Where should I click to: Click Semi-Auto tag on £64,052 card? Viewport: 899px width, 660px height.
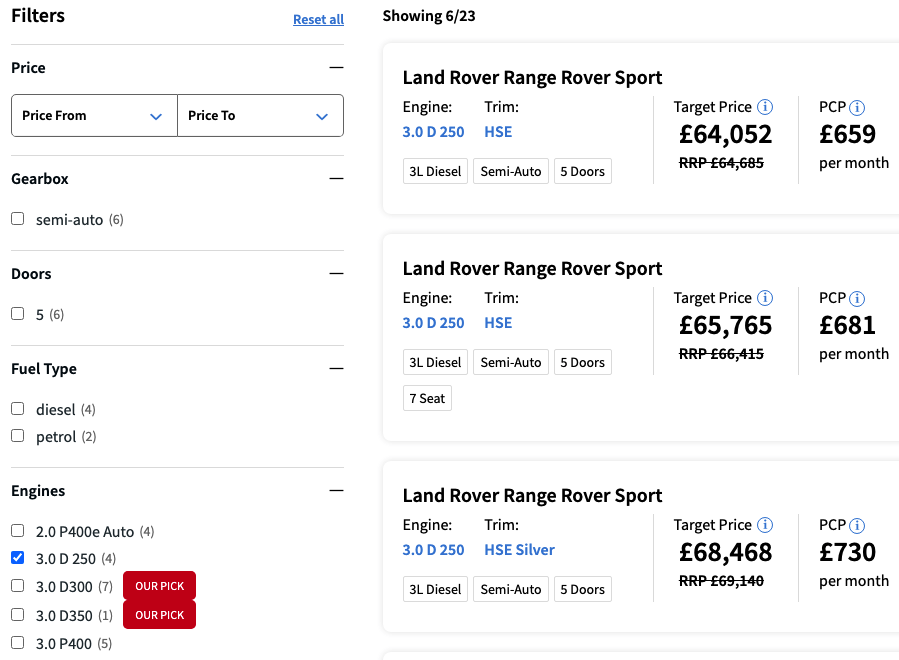pyautogui.click(x=511, y=171)
